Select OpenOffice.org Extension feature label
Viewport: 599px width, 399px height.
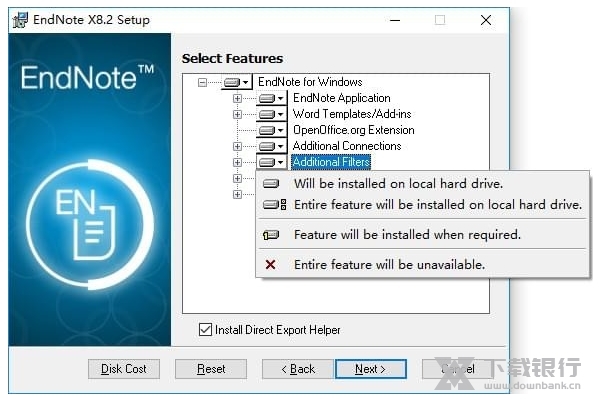click(353, 130)
